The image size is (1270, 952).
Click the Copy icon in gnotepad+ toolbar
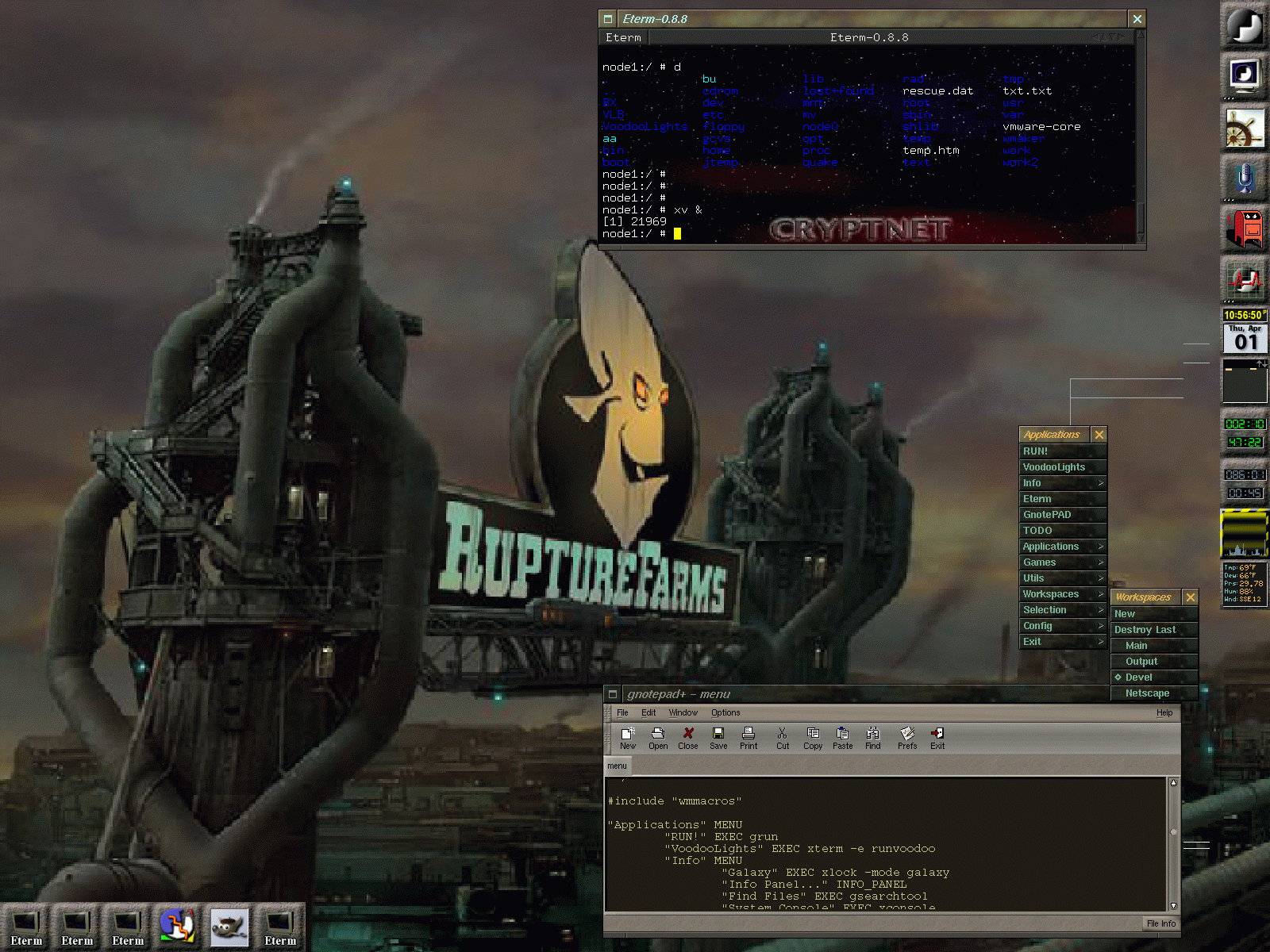coord(813,738)
